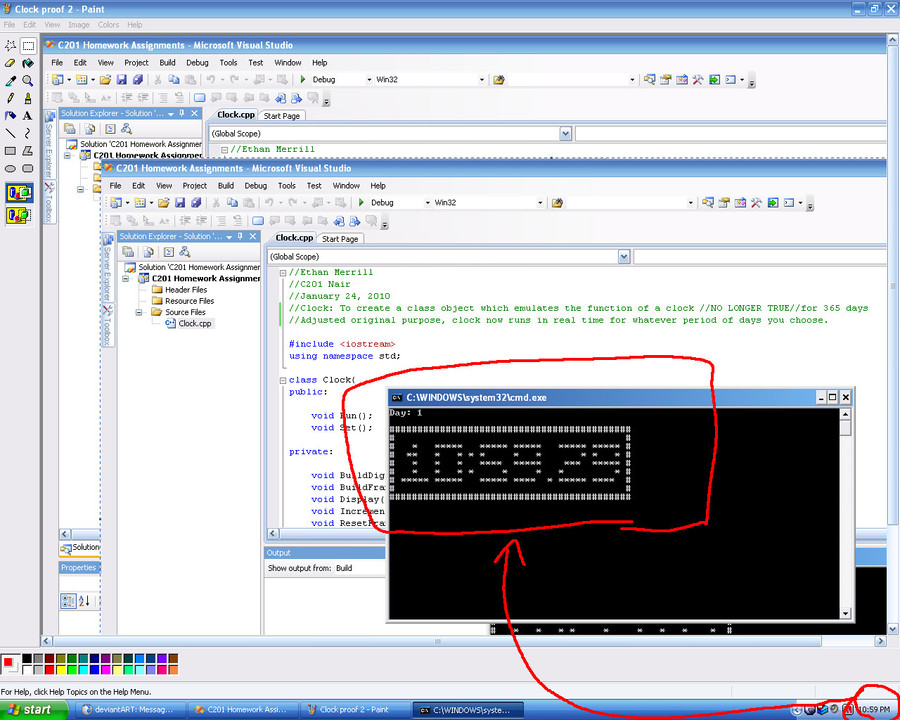Enable the transparent selection option in Paint

[x=19, y=216]
